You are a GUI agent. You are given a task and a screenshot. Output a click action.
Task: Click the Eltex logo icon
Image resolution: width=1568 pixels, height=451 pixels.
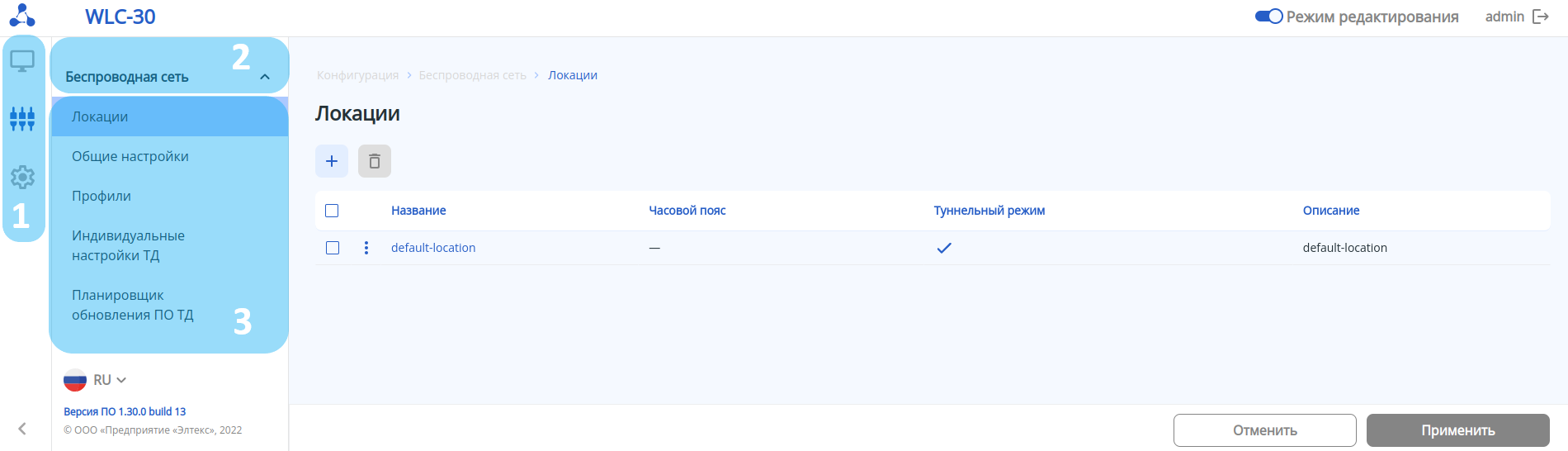click(22, 16)
